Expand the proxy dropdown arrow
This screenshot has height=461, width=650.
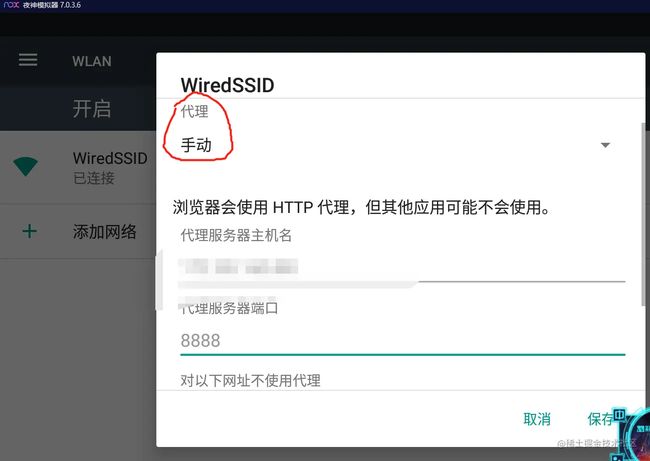coord(605,145)
